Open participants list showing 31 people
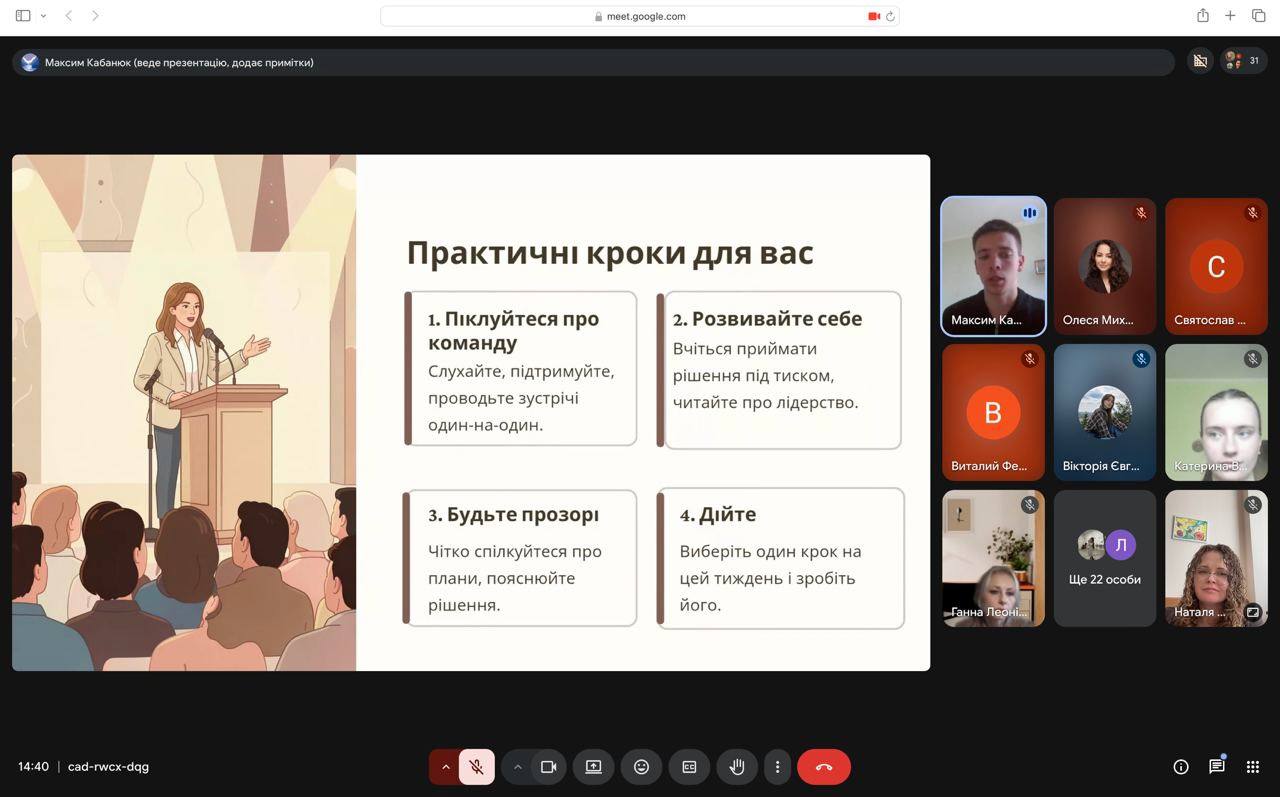Screen dimensions: 1280x797 (x=1243, y=61)
